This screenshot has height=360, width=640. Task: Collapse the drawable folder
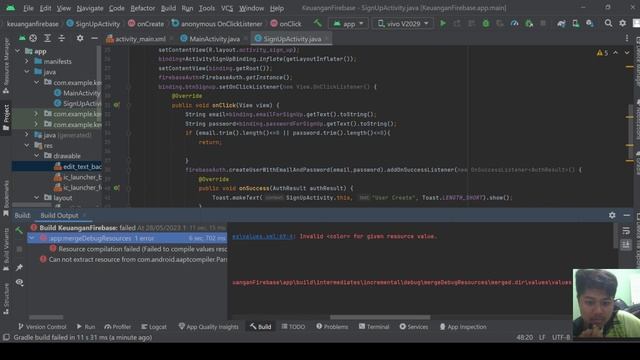(37, 156)
